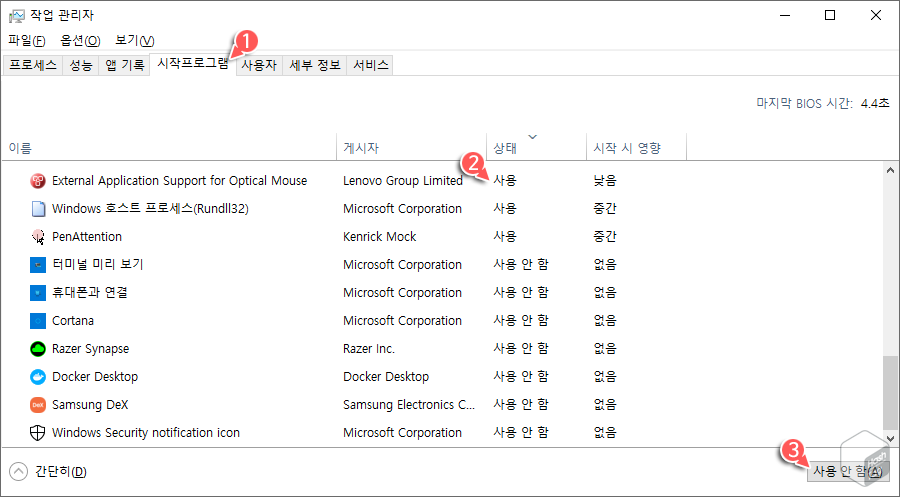Image resolution: width=900 pixels, height=497 pixels.
Task: Switch to the 성능 tab
Action: tap(80, 65)
